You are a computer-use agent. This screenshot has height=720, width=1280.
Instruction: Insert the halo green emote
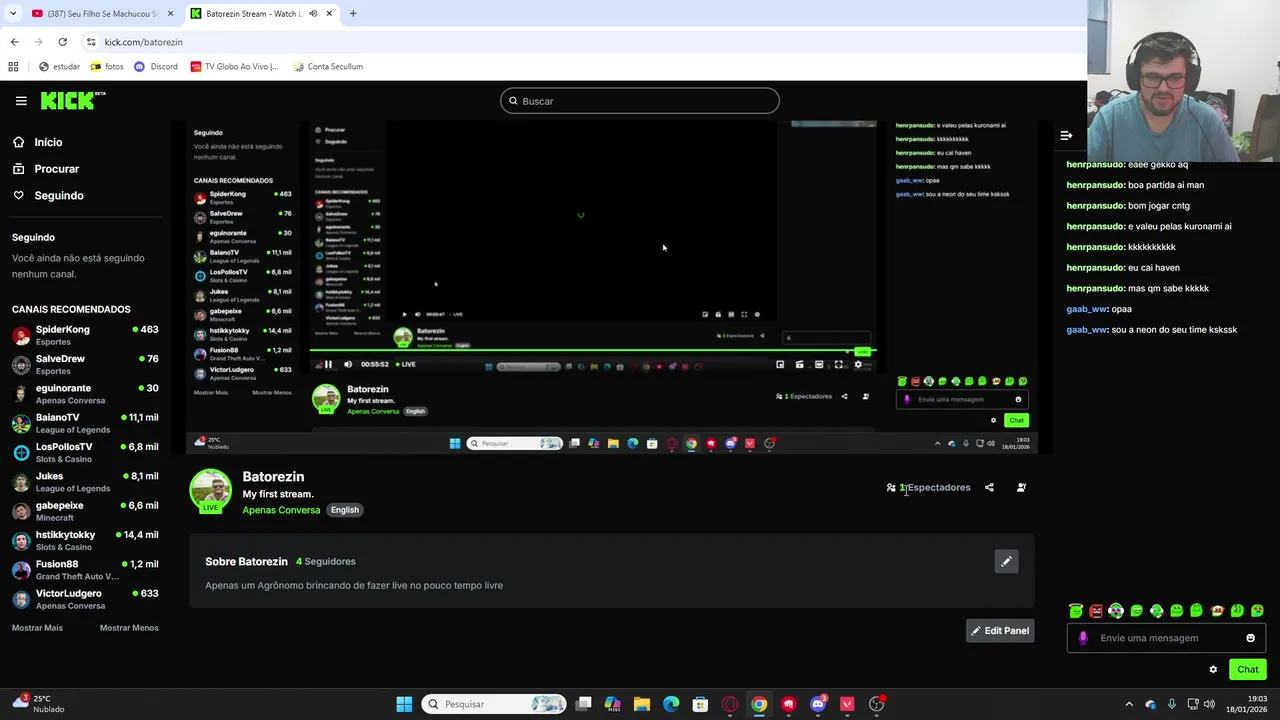point(1076,610)
